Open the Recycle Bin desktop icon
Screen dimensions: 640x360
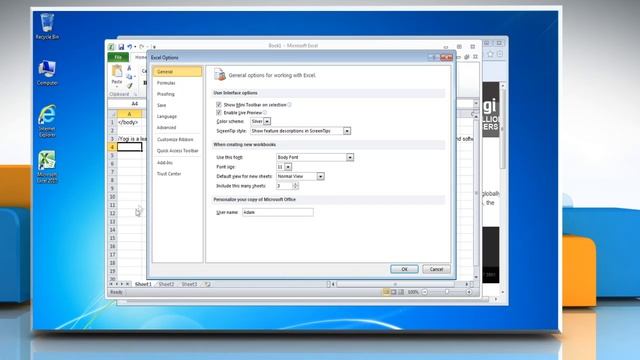[47, 26]
